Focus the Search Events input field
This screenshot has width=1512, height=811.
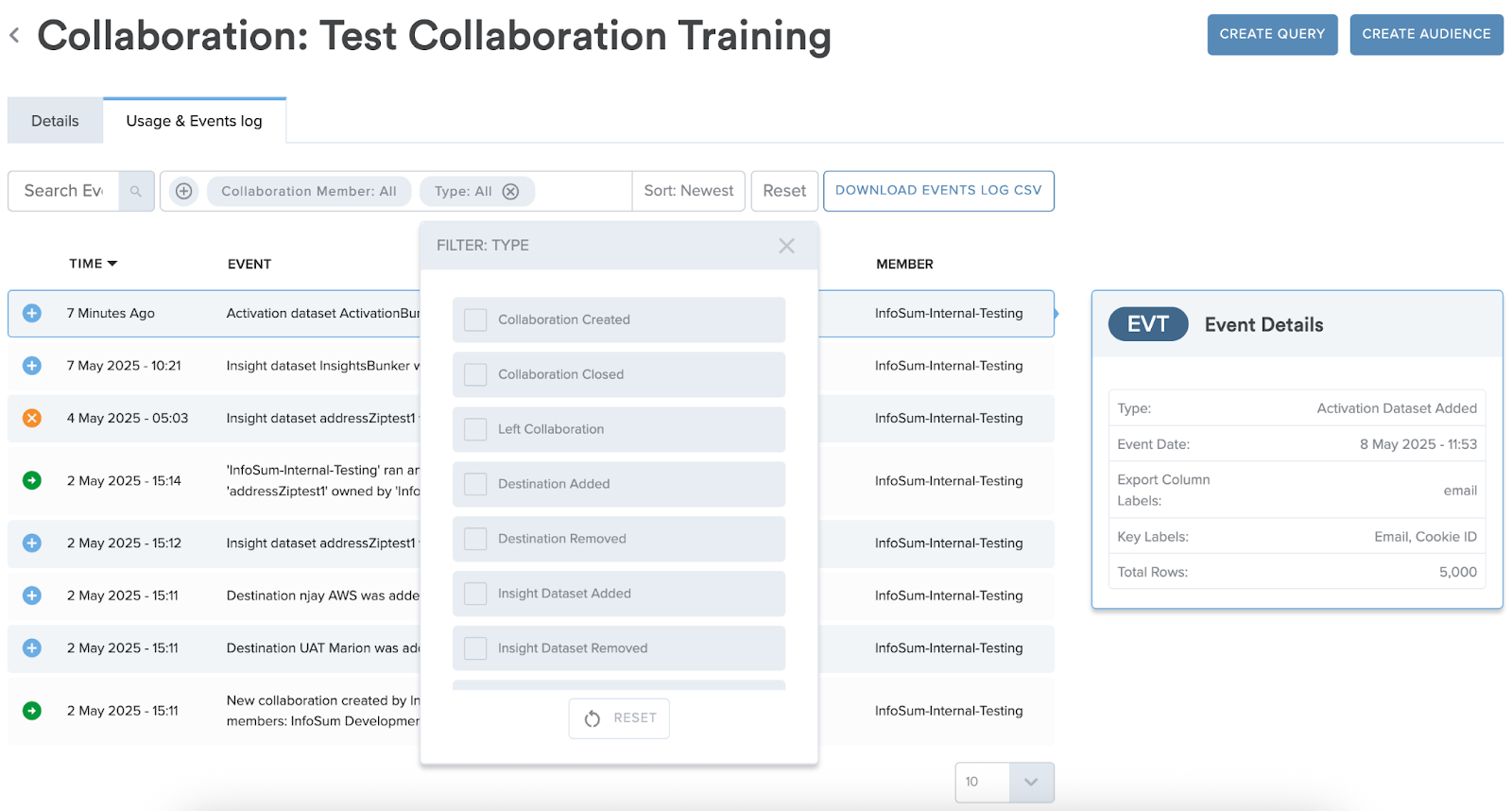click(x=63, y=191)
